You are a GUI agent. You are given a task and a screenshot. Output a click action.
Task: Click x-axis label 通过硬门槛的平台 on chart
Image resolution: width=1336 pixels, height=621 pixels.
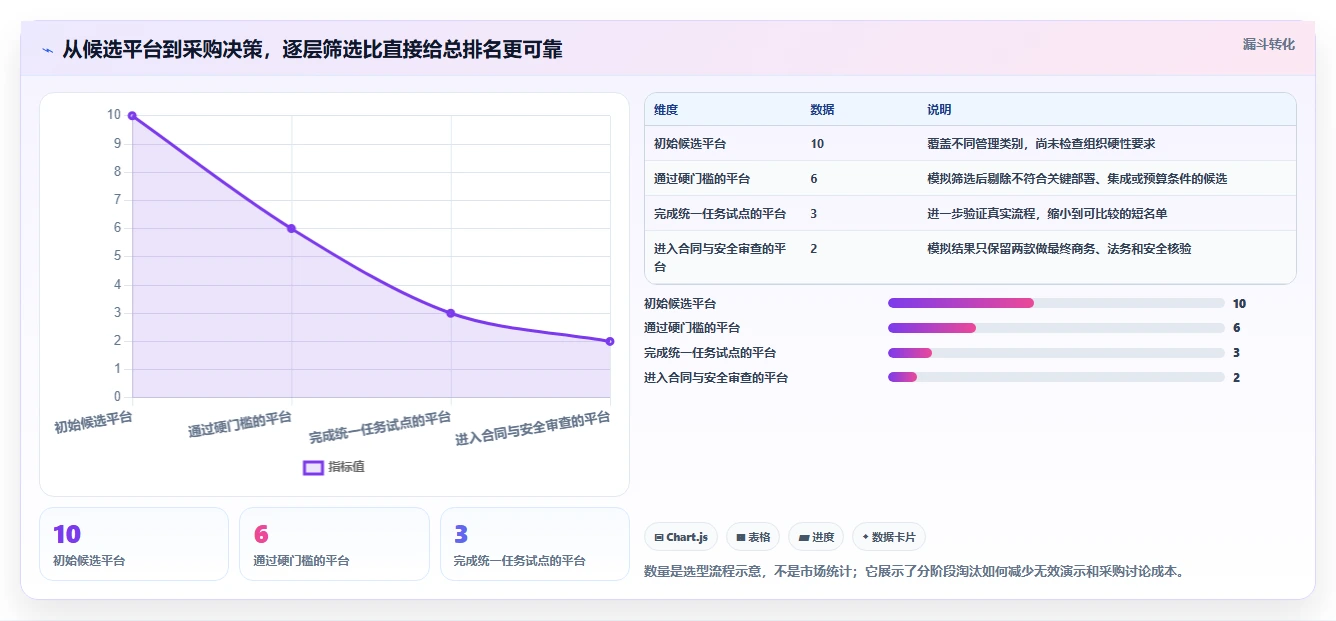point(240,425)
